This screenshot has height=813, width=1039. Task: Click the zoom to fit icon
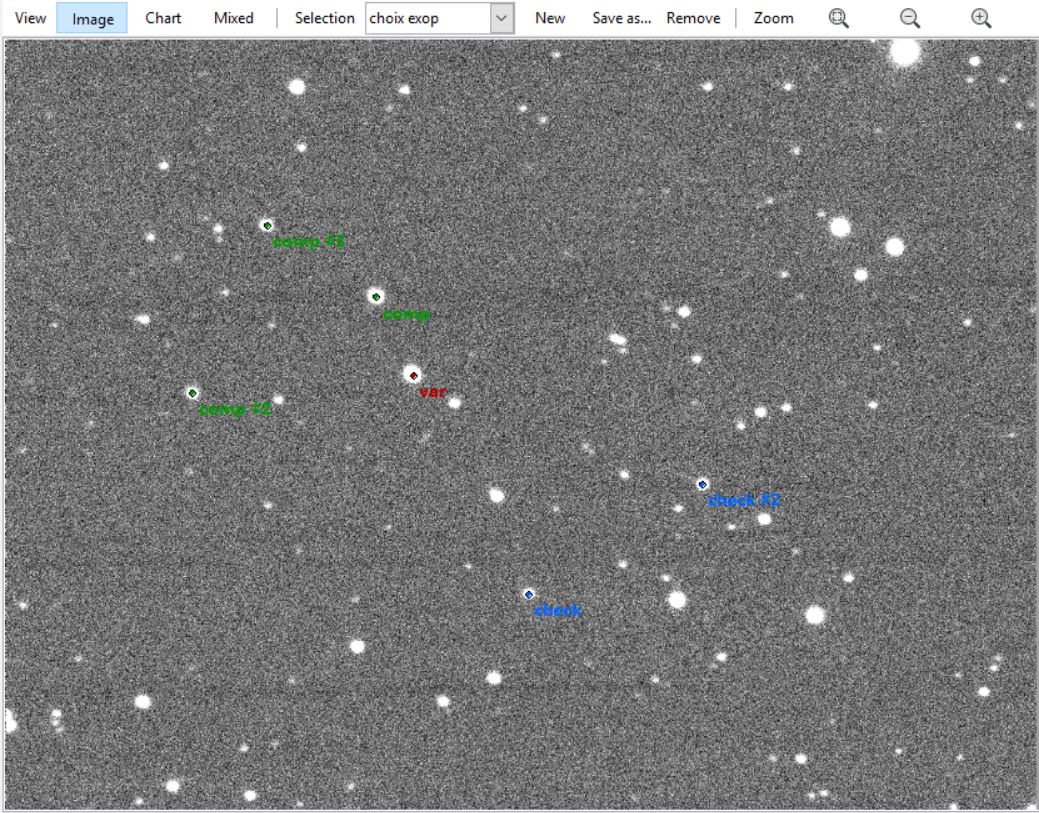838,18
